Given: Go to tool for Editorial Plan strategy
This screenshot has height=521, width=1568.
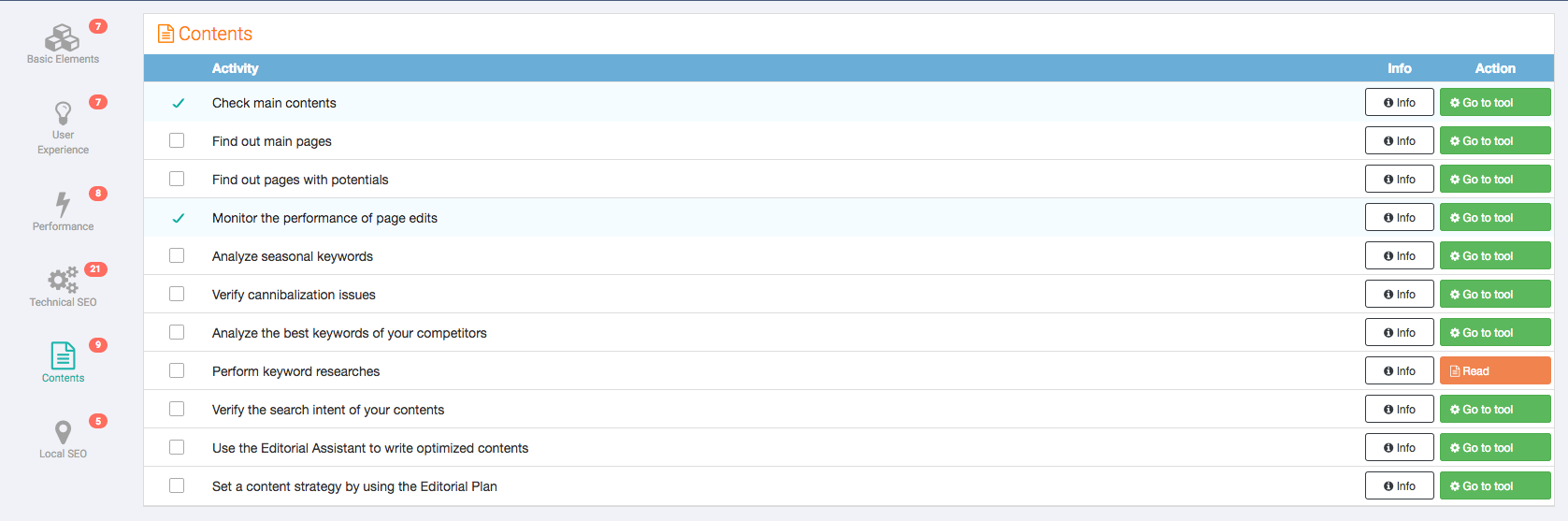Looking at the screenshot, I should pyautogui.click(x=1495, y=485).
